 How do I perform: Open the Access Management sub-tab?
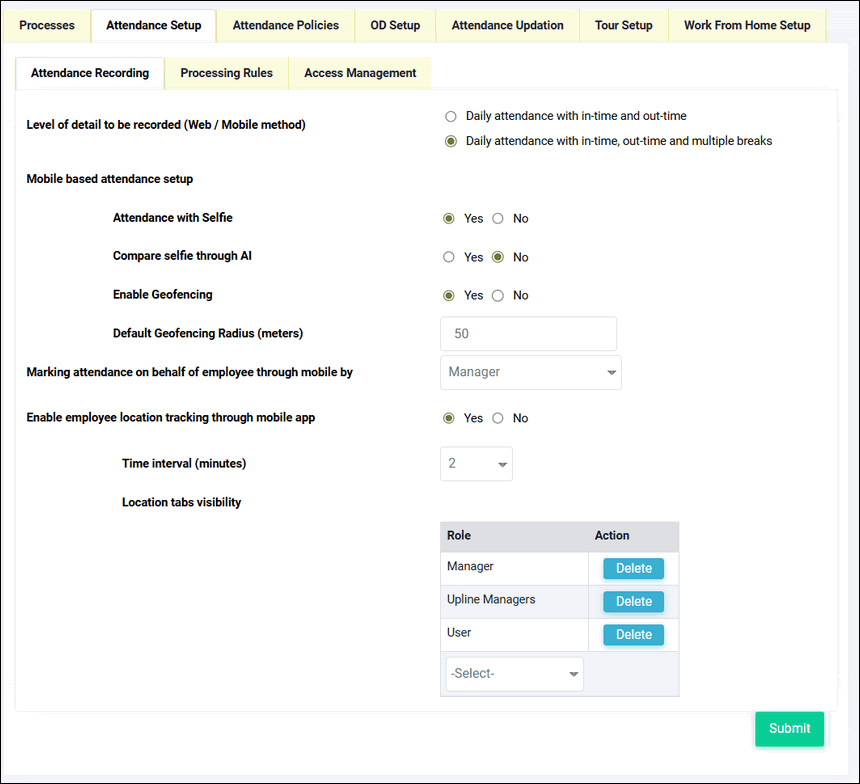point(360,73)
